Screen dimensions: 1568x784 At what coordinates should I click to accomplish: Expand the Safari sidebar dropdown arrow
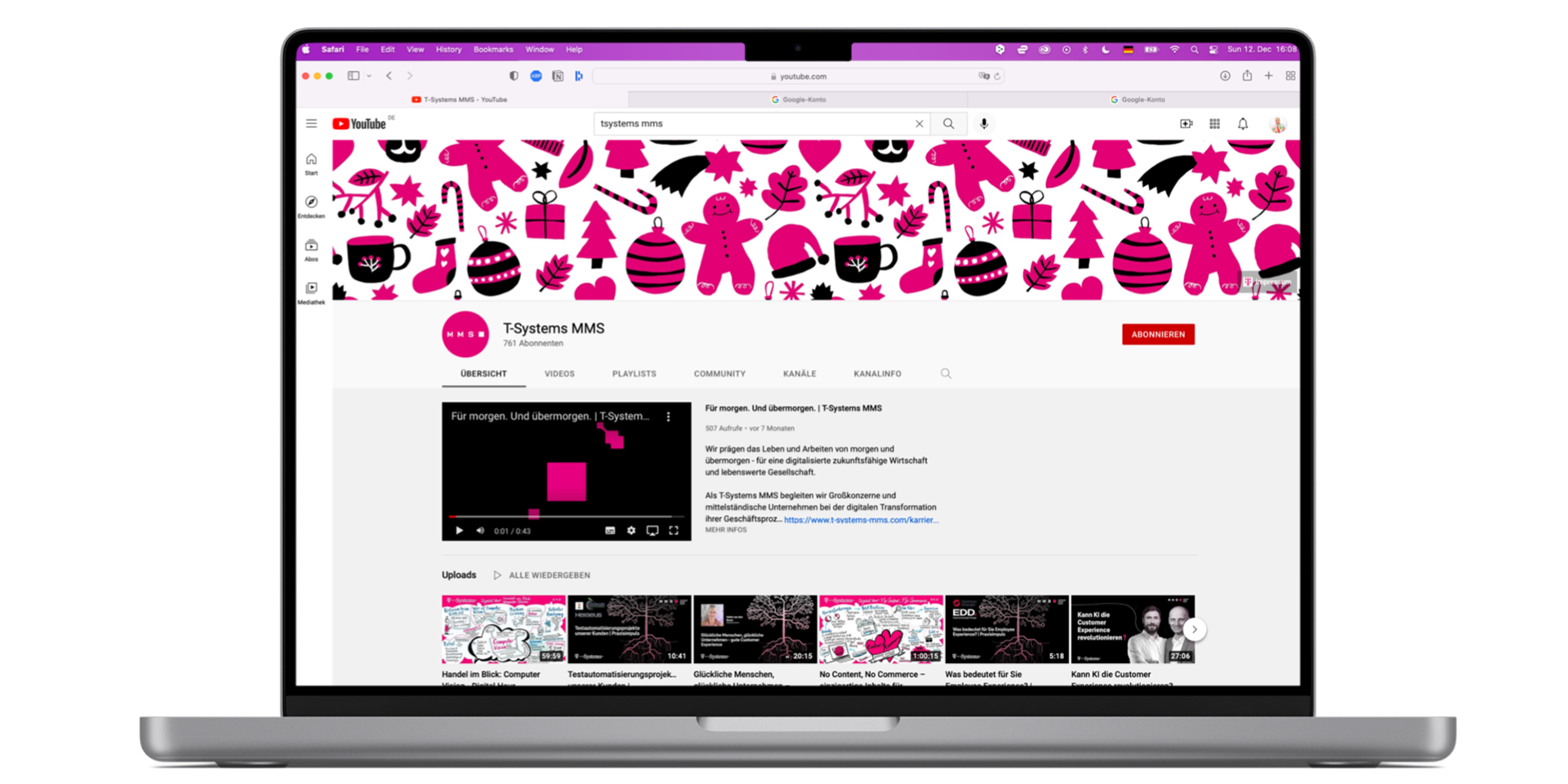pos(369,76)
